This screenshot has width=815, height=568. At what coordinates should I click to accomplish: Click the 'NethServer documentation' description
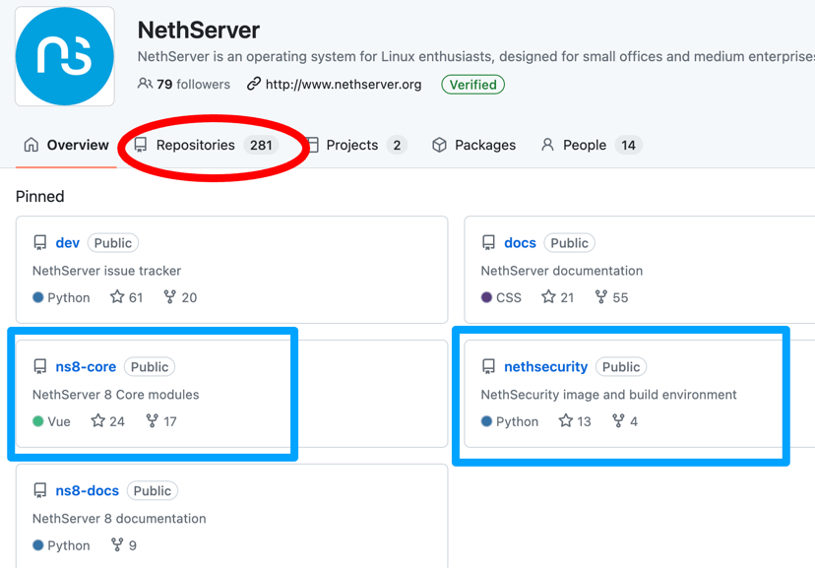[x=561, y=271]
